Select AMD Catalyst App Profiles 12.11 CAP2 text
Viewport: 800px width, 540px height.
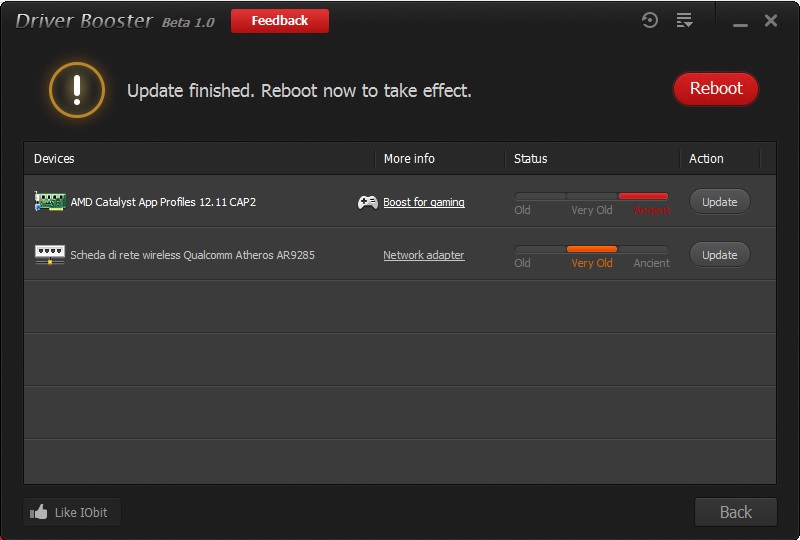click(163, 202)
